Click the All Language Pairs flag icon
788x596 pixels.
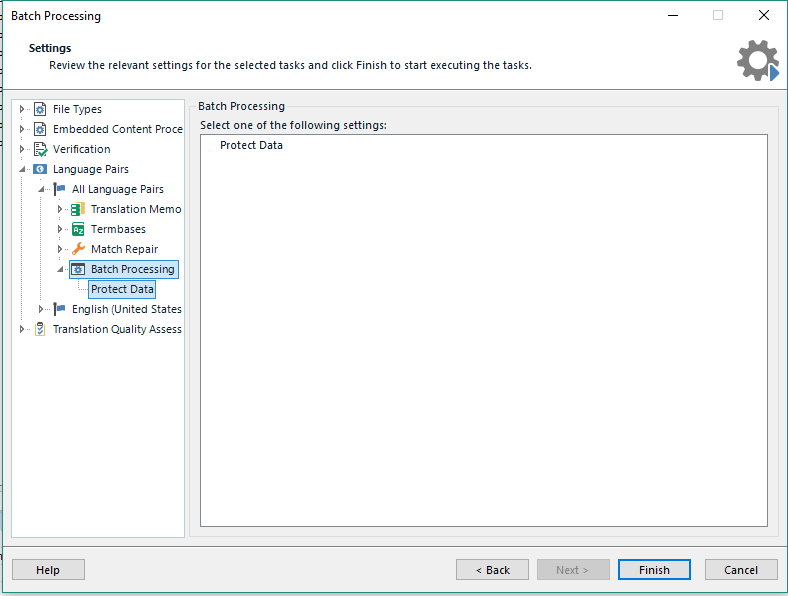point(59,189)
